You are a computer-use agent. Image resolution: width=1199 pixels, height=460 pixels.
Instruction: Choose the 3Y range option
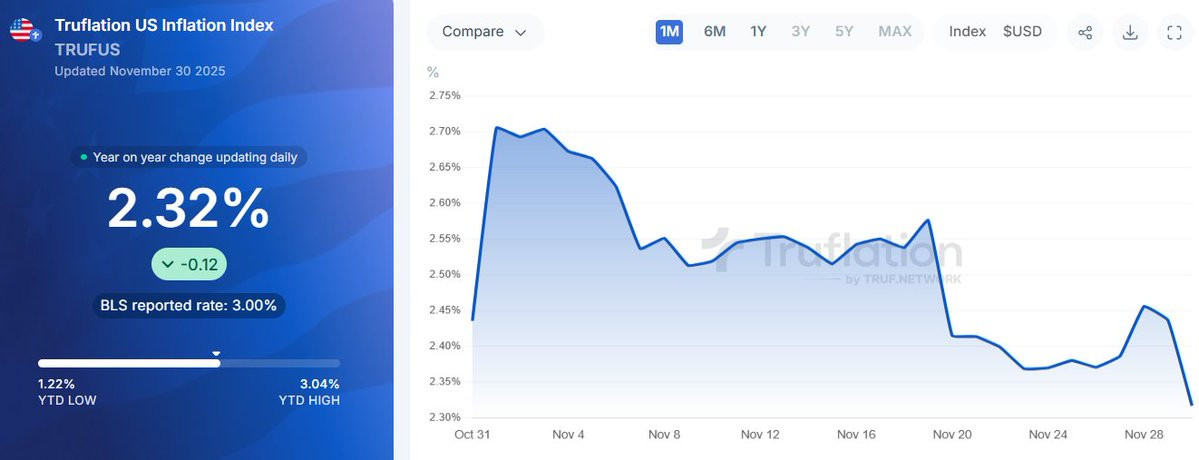coord(801,31)
